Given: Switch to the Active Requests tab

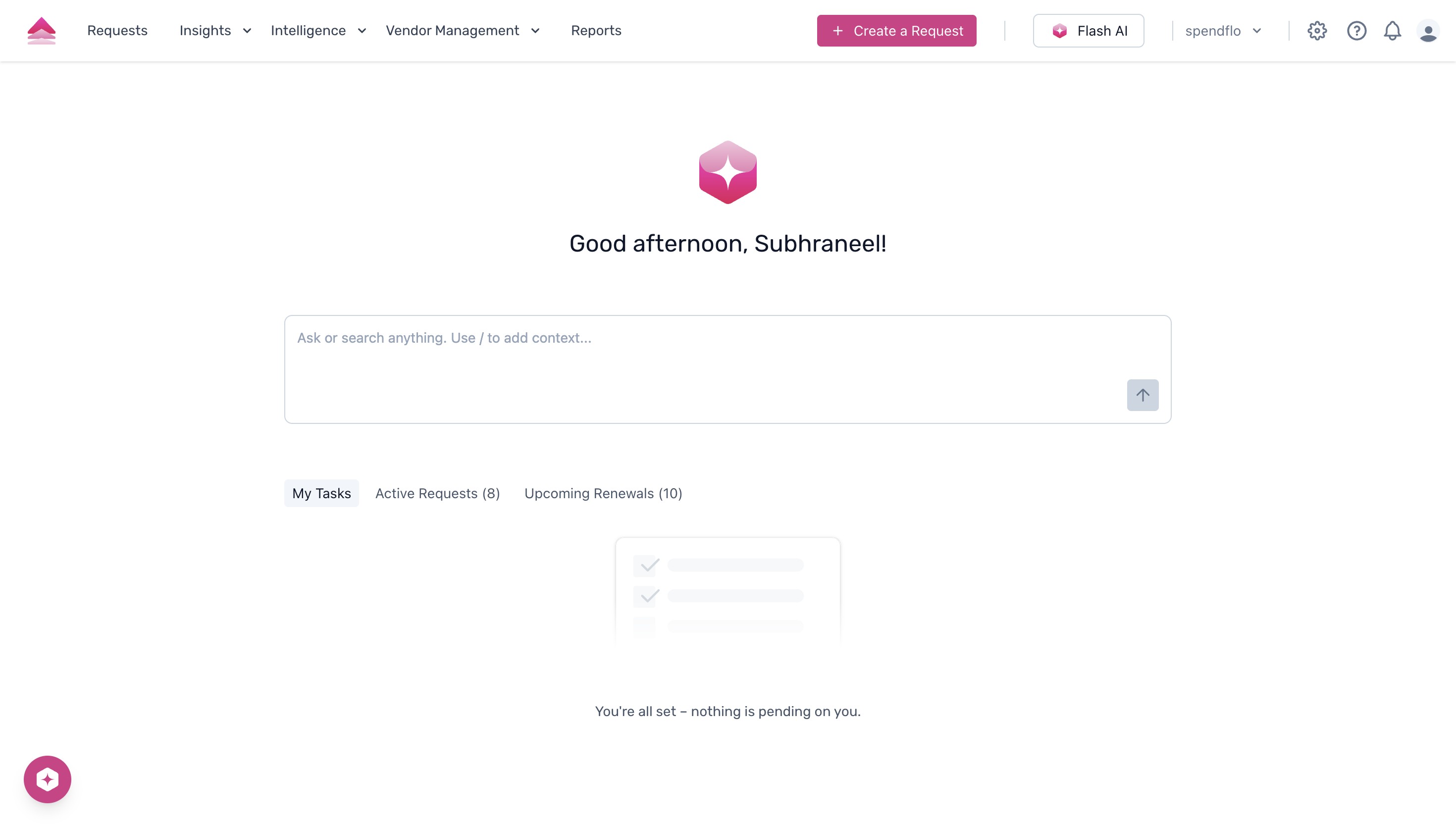Looking at the screenshot, I should (x=437, y=493).
